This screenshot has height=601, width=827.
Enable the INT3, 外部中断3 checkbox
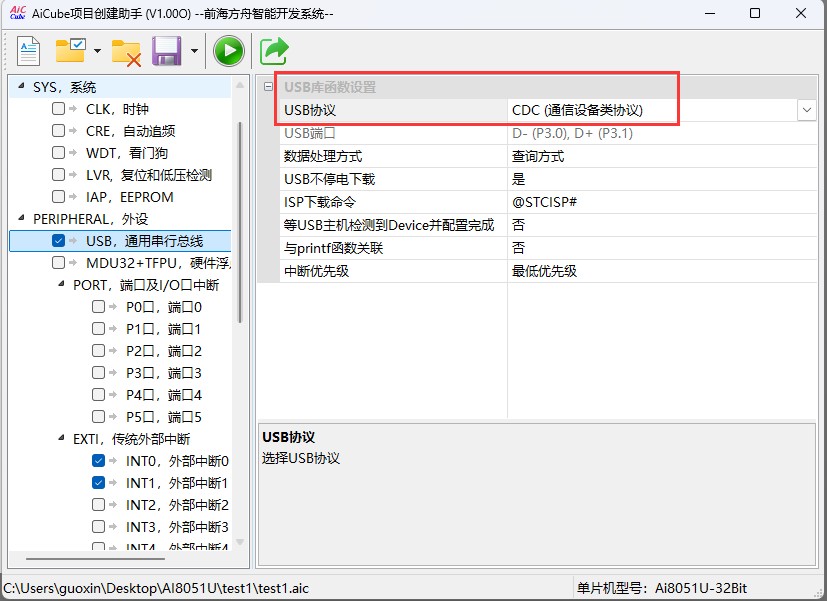click(98, 527)
